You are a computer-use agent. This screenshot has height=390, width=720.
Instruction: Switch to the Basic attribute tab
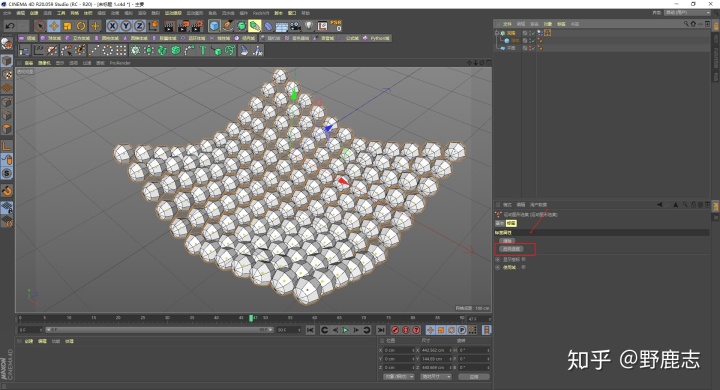point(500,223)
